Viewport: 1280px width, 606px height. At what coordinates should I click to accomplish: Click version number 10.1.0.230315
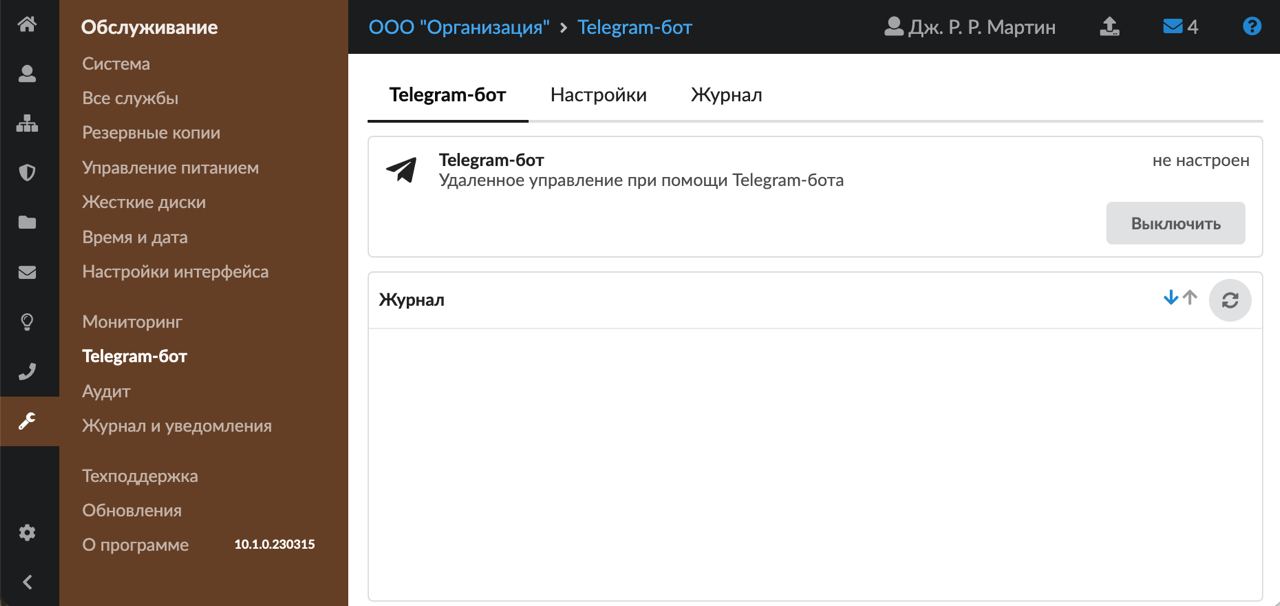pyautogui.click(x=275, y=545)
